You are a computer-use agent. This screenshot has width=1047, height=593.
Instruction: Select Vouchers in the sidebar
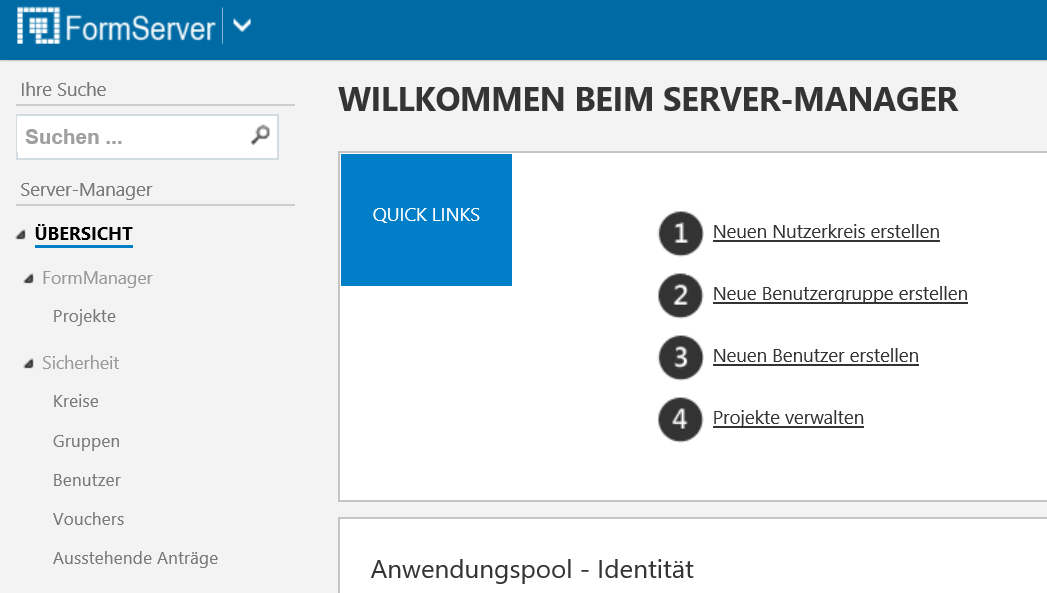[88, 519]
